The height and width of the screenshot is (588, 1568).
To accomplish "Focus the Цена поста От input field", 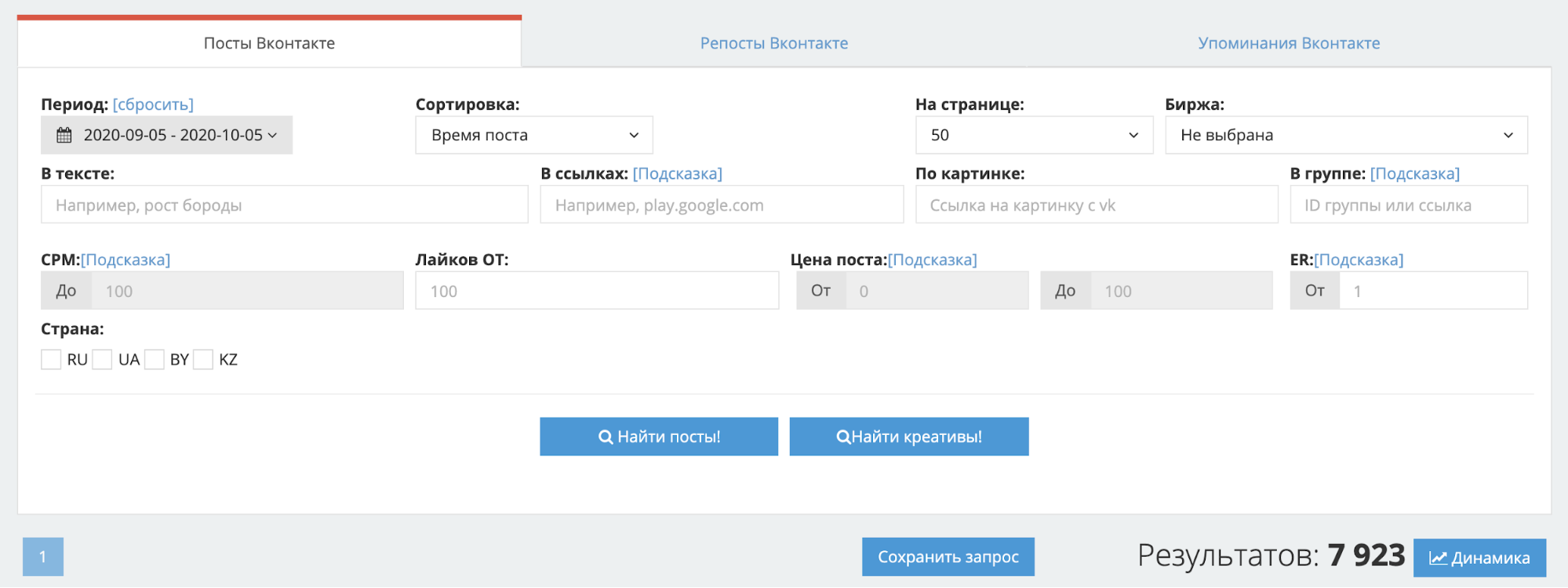I will pos(937,291).
